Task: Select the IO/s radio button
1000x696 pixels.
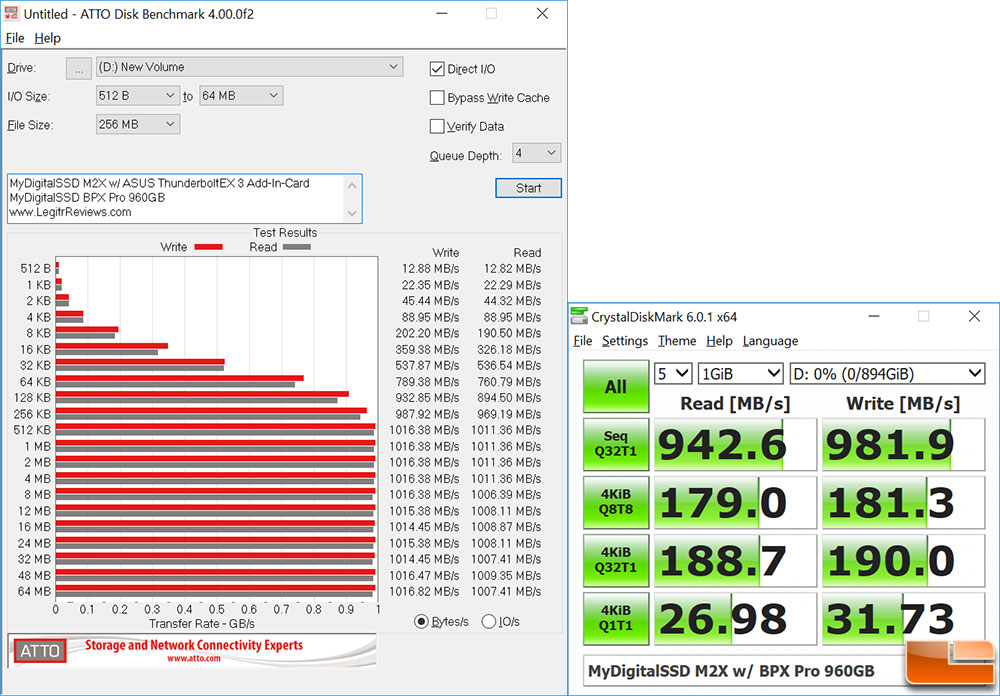Action: (x=489, y=621)
